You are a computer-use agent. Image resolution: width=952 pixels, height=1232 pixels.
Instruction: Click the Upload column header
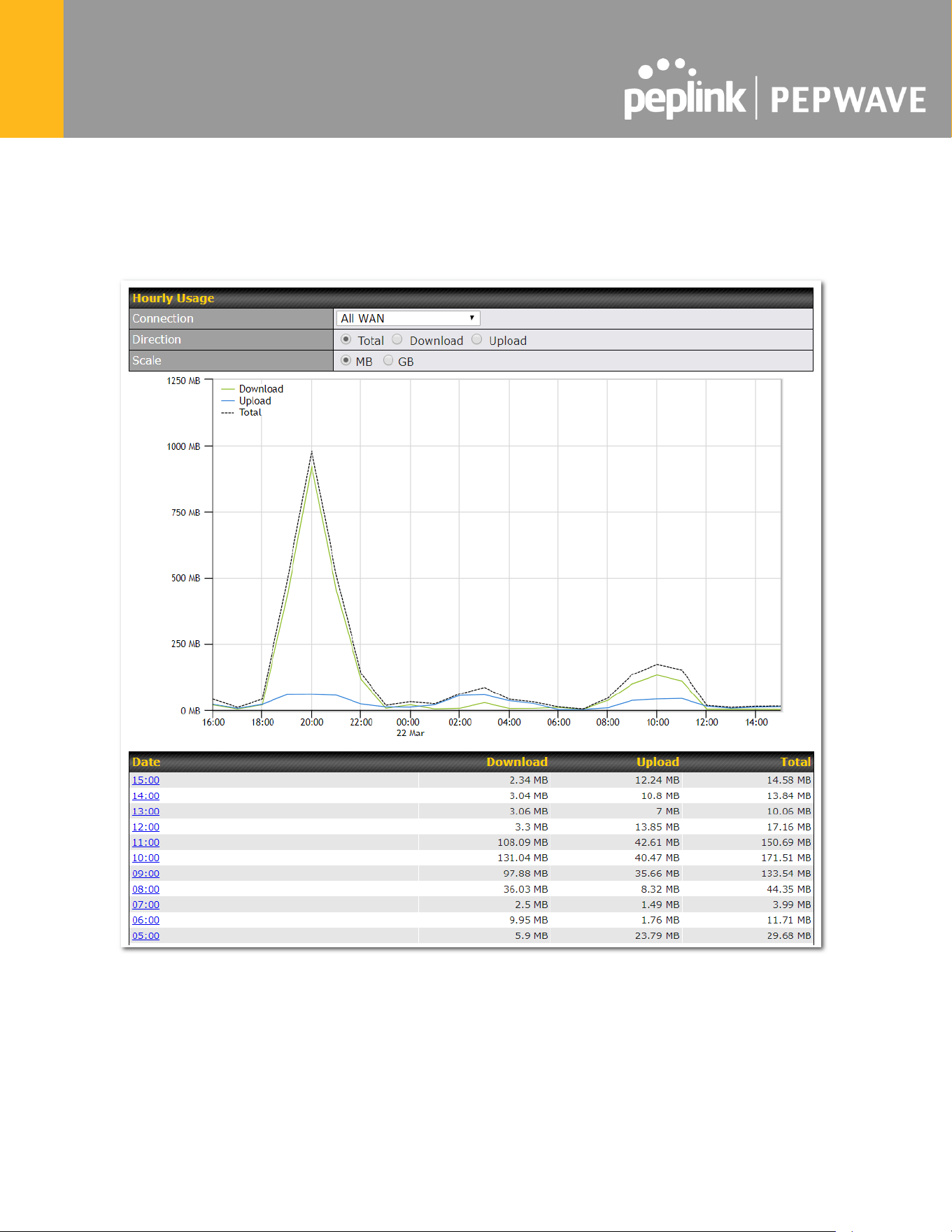[x=658, y=762]
